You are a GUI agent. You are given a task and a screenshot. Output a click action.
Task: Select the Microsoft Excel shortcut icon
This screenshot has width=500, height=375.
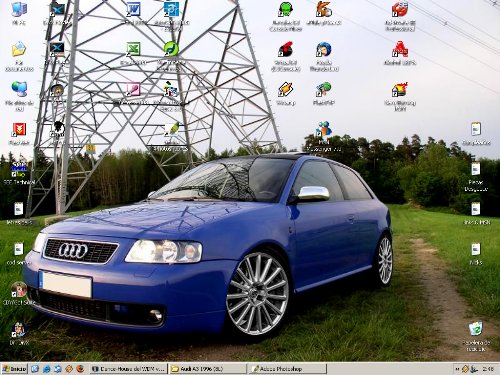coord(134,49)
